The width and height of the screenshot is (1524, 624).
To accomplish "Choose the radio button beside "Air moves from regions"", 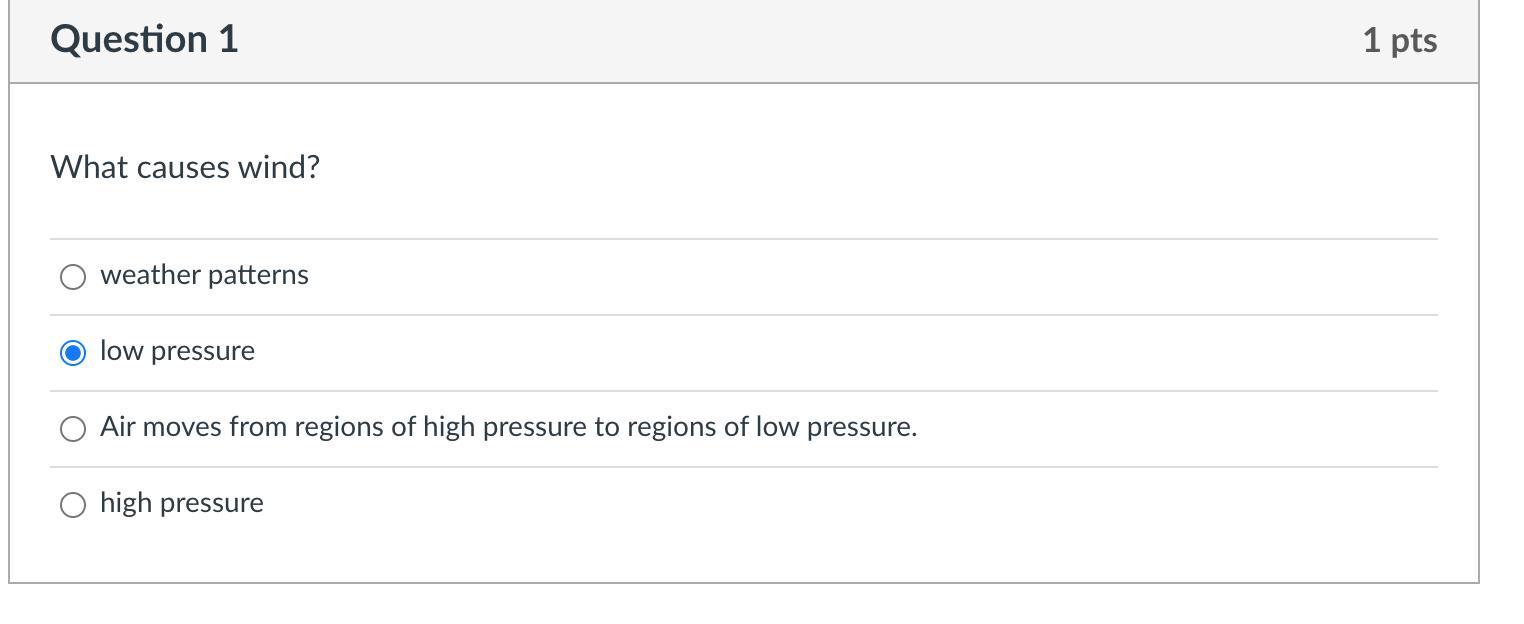I will click(73, 429).
